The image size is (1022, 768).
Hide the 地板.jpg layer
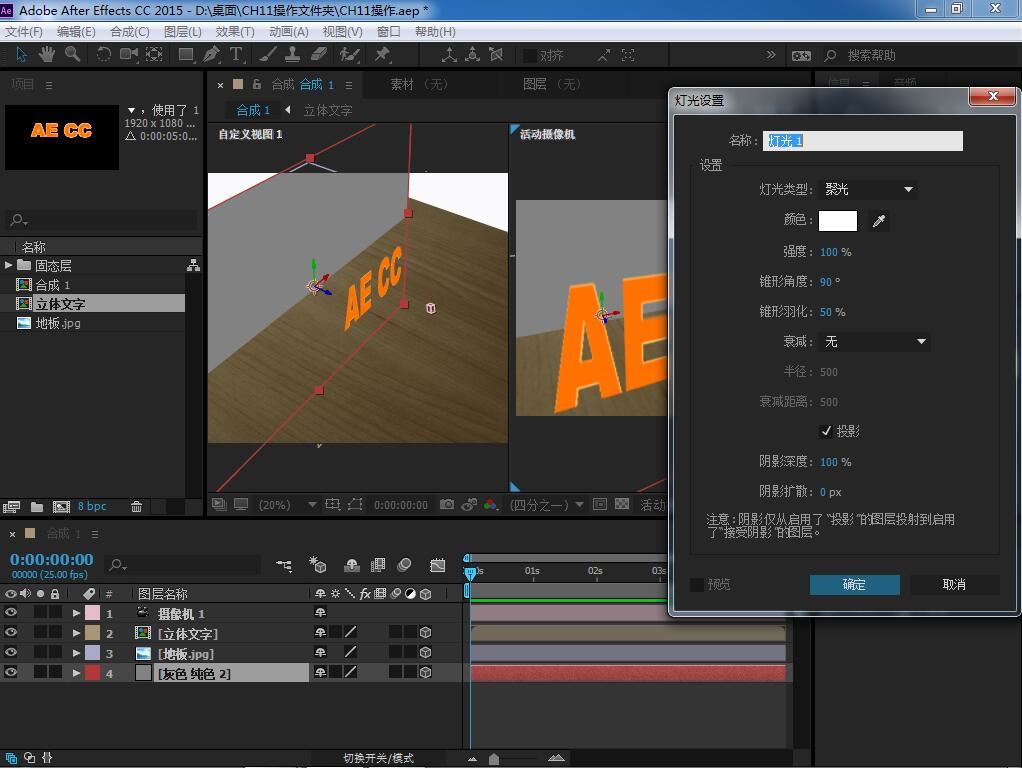click(x=11, y=653)
